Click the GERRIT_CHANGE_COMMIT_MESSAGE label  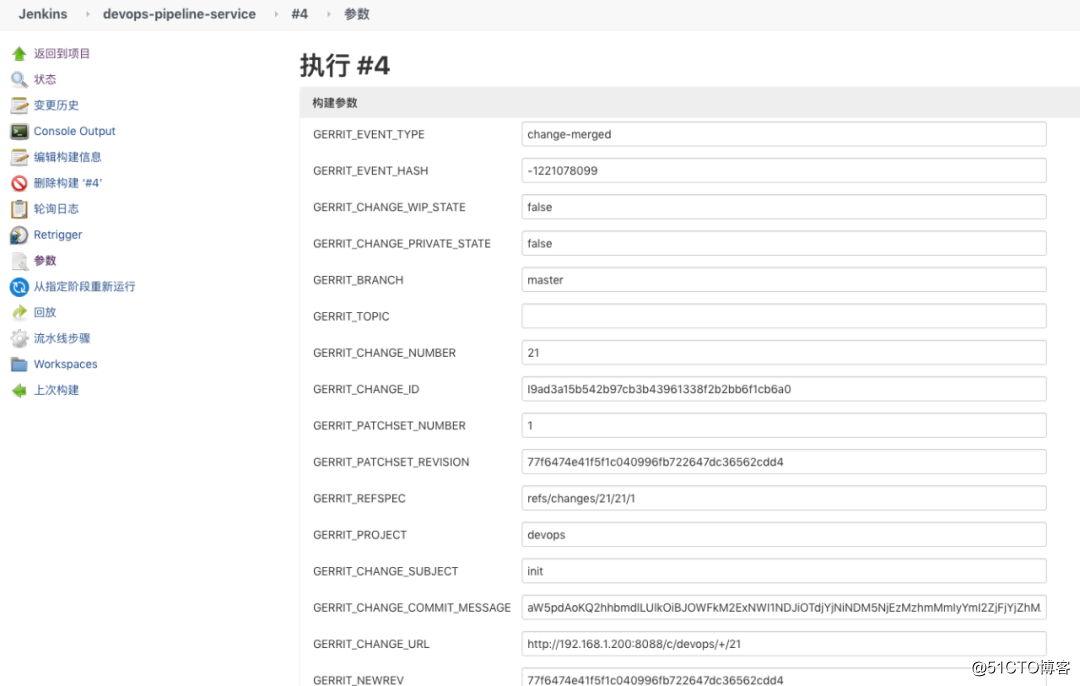pyautogui.click(x=412, y=607)
